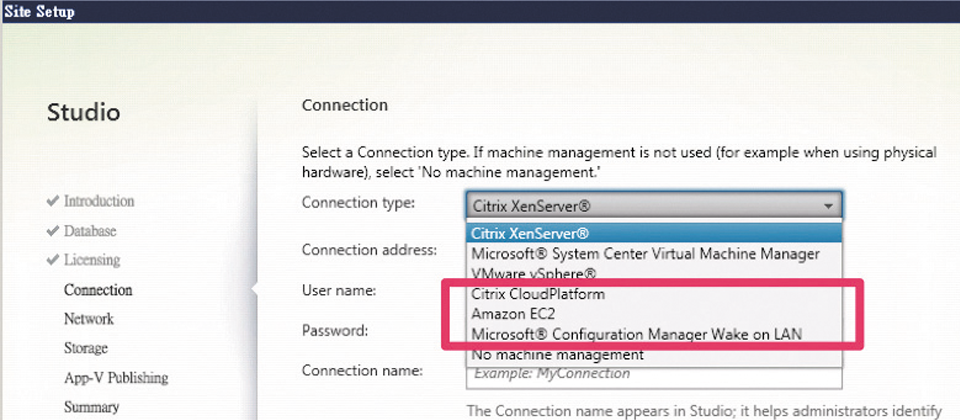Open the App-V Publishing step
This screenshot has height=420, width=960.
click(116, 378)
